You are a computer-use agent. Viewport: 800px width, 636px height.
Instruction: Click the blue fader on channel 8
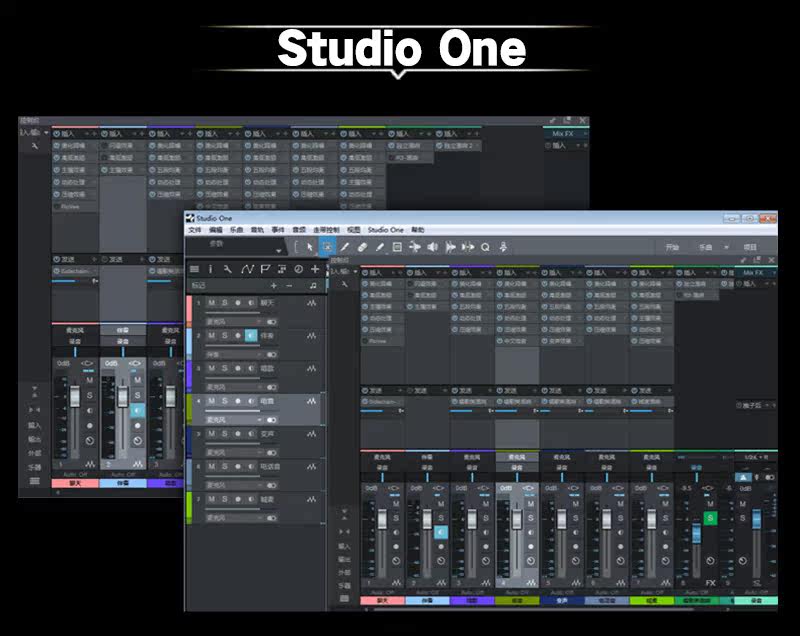pyautogui.click(x=696, y=533)
